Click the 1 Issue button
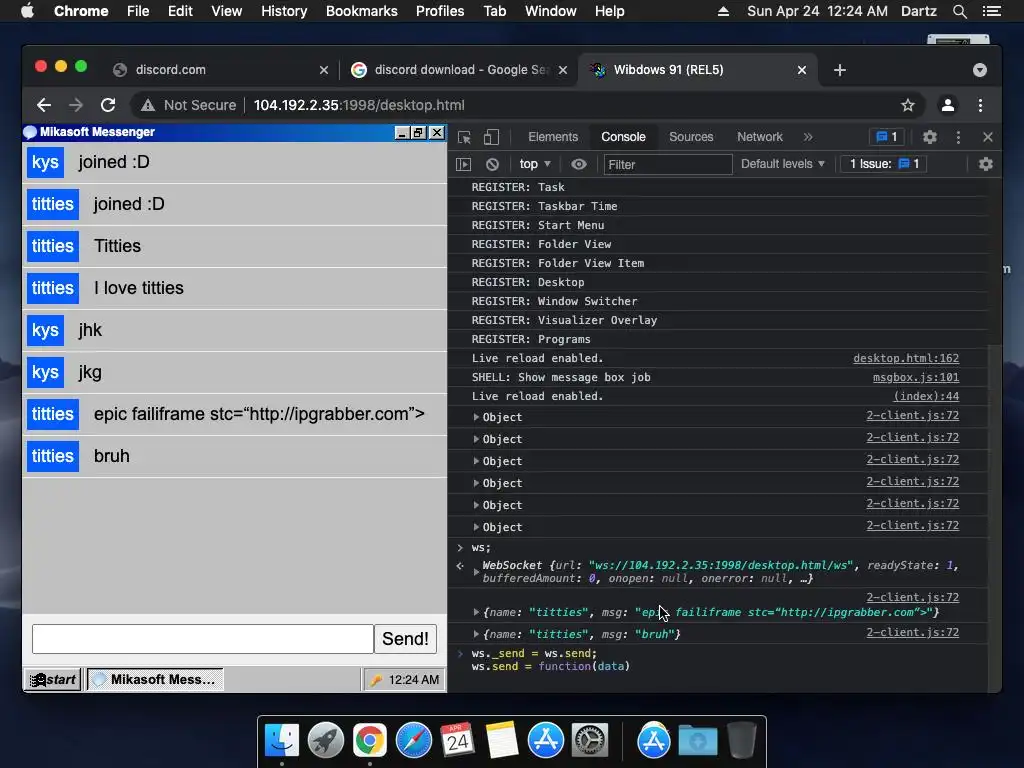 [x=884, y=164]
